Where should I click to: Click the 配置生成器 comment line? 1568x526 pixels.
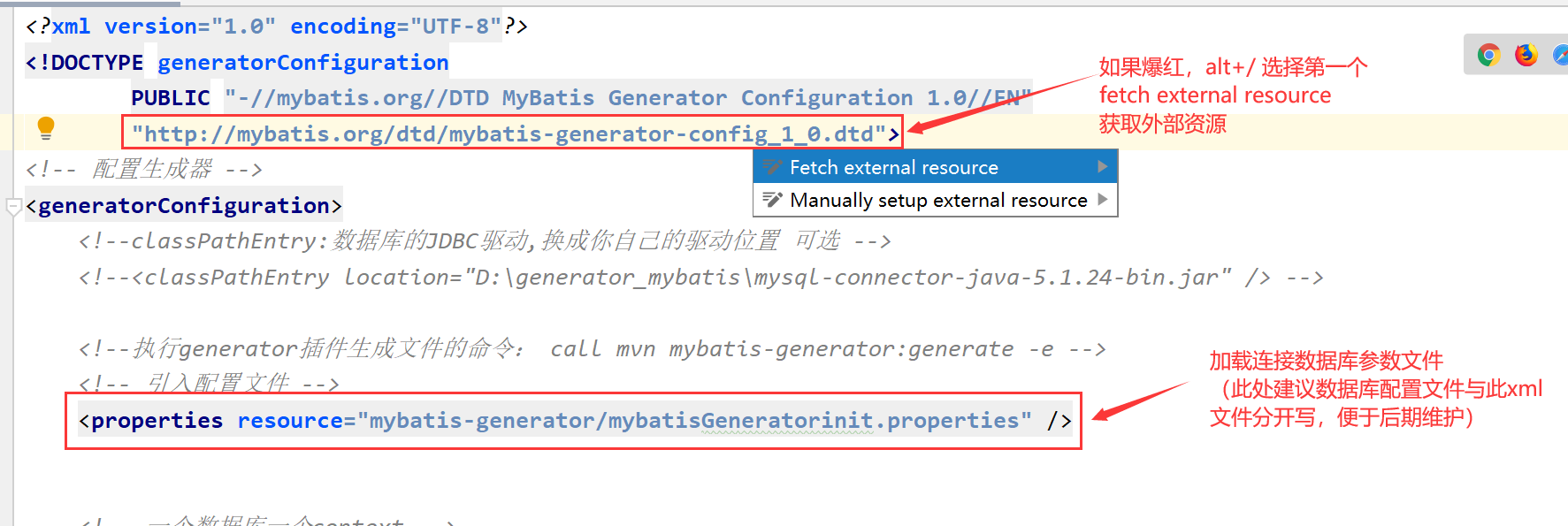(x=144, y=169)
